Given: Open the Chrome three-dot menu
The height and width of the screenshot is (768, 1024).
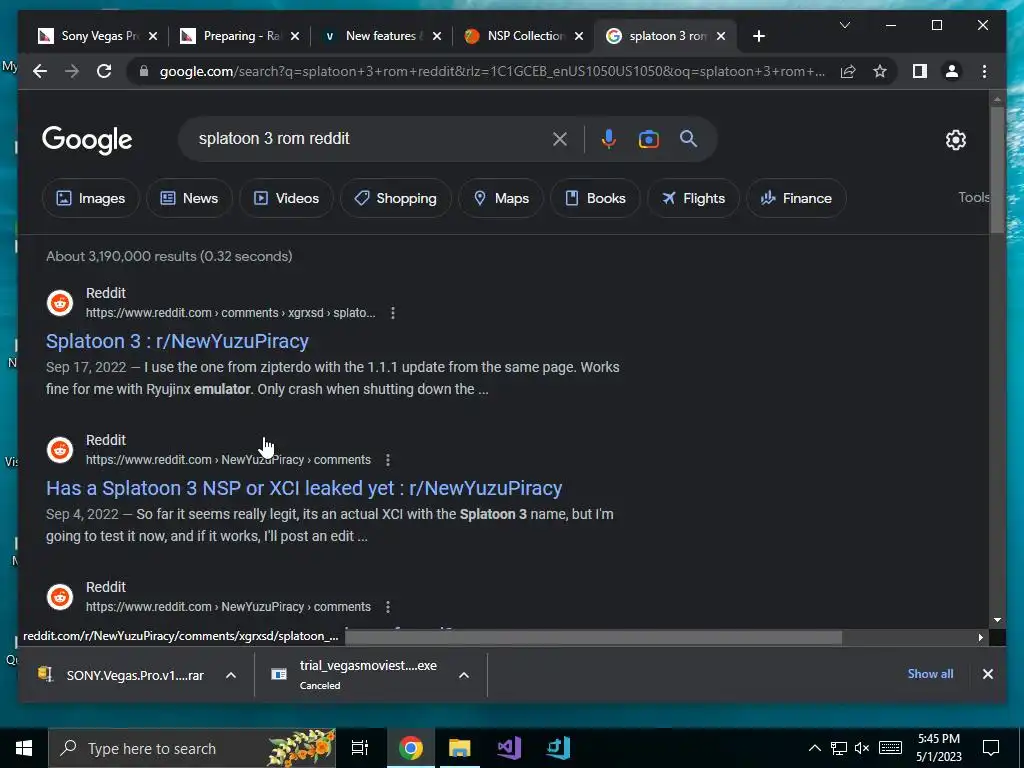Looking at the screenshot, I should pos(984,71).
